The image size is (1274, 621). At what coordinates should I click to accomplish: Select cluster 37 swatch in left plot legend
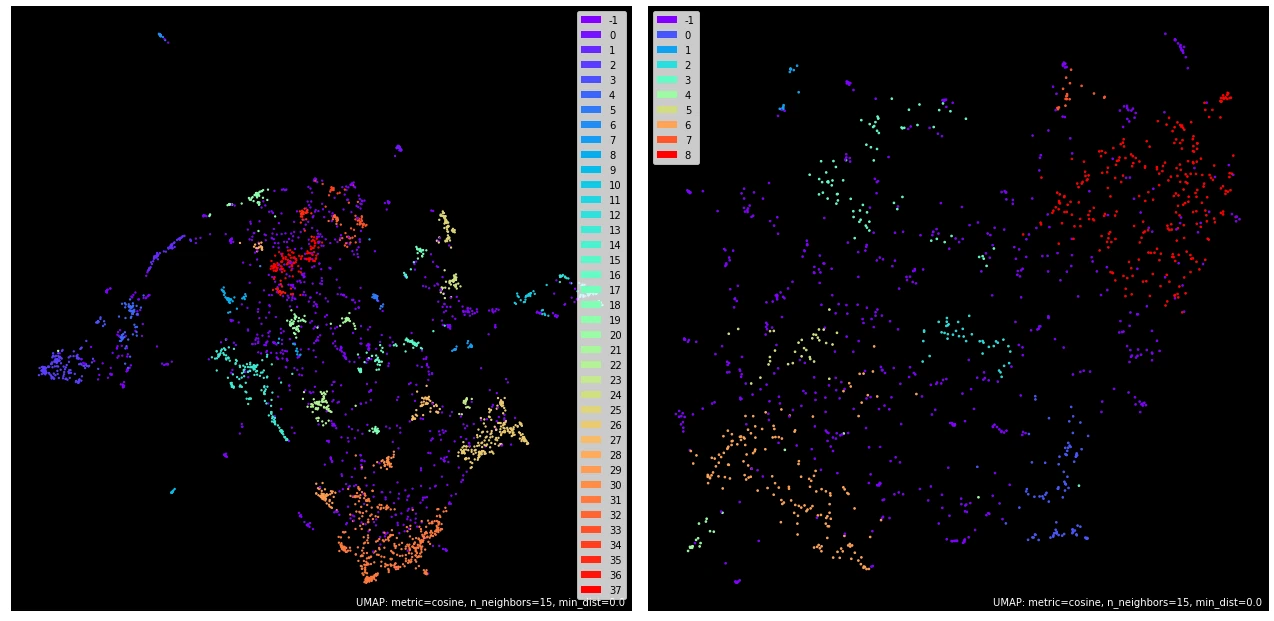pos(591,590)
